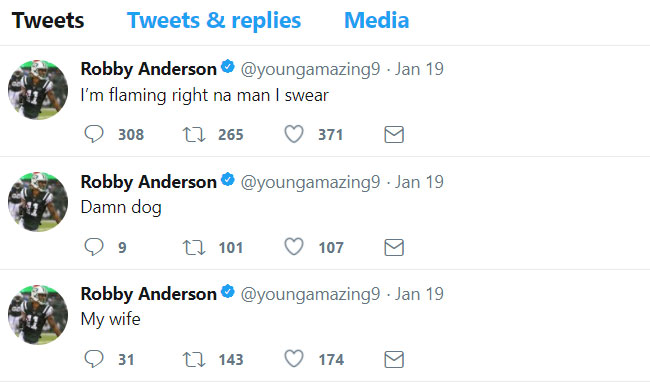
Task: Open profile avatar next to "Damn dog" tweet
Action: (x=38, y=202)
